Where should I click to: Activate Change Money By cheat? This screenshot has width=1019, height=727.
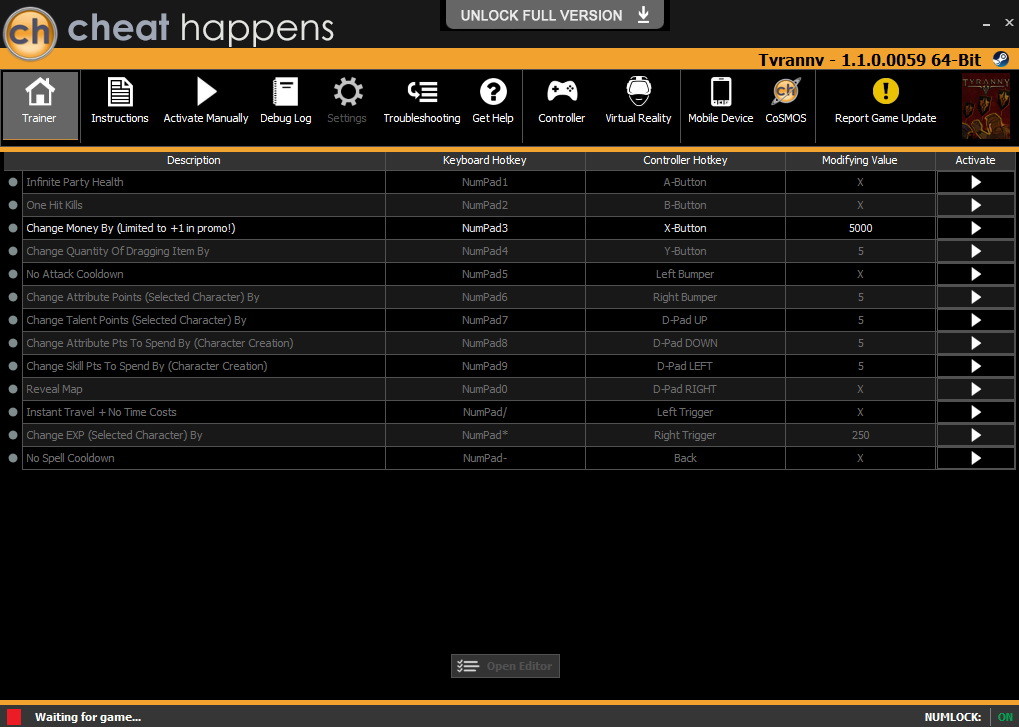pyautogui.click(x=975, y=228)
